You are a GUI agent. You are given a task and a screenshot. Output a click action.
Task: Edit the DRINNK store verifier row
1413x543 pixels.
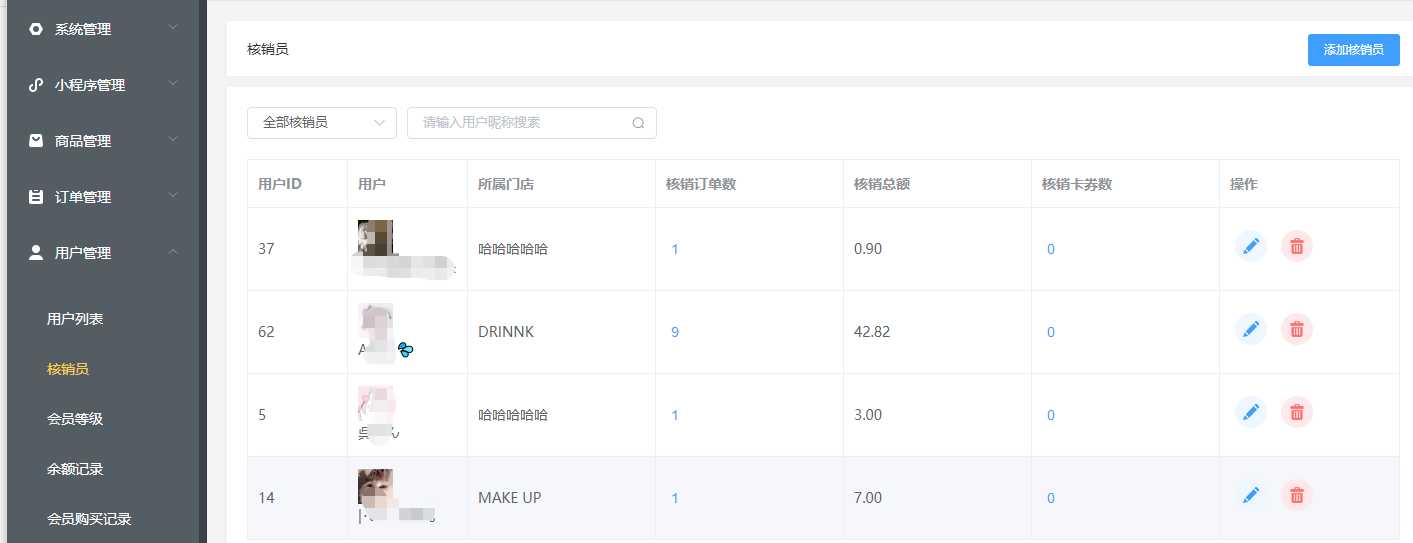click(x=1250, y=329)
